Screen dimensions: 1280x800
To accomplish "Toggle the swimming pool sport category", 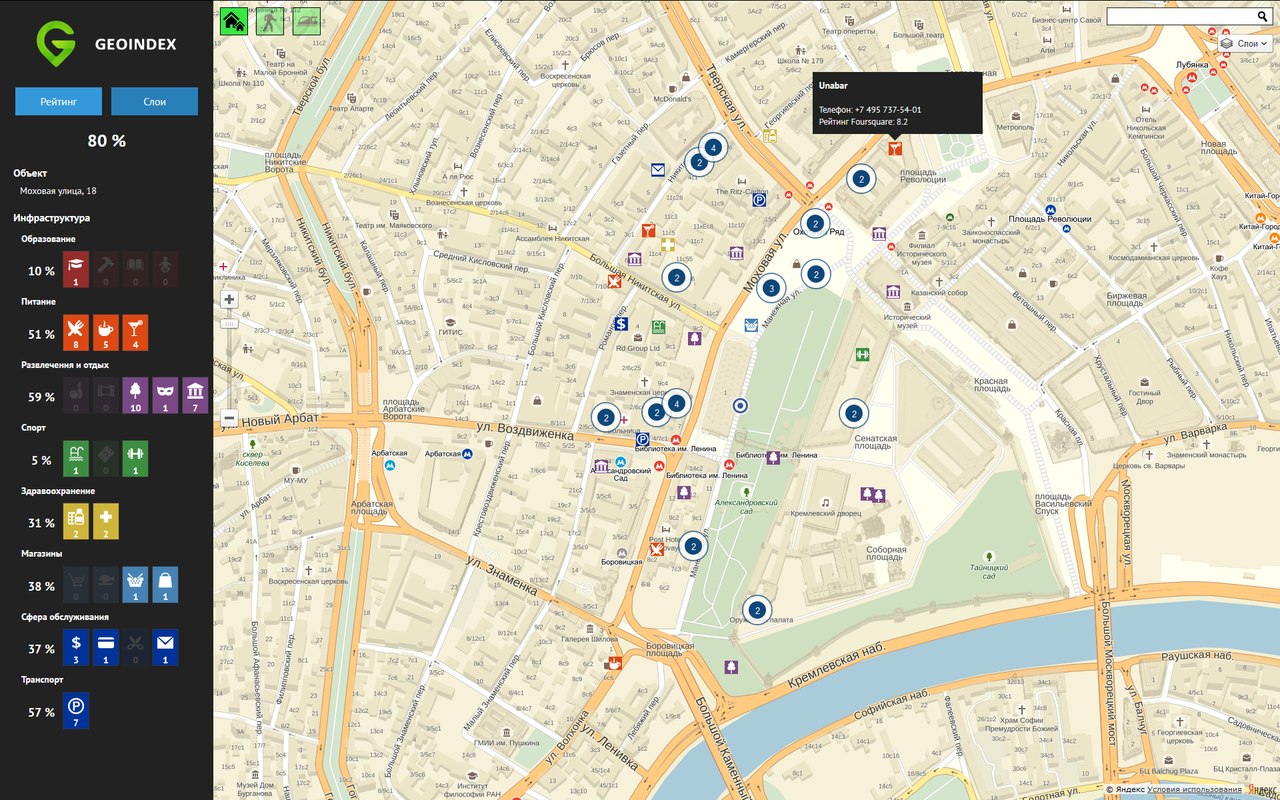I will coord(77,458).
